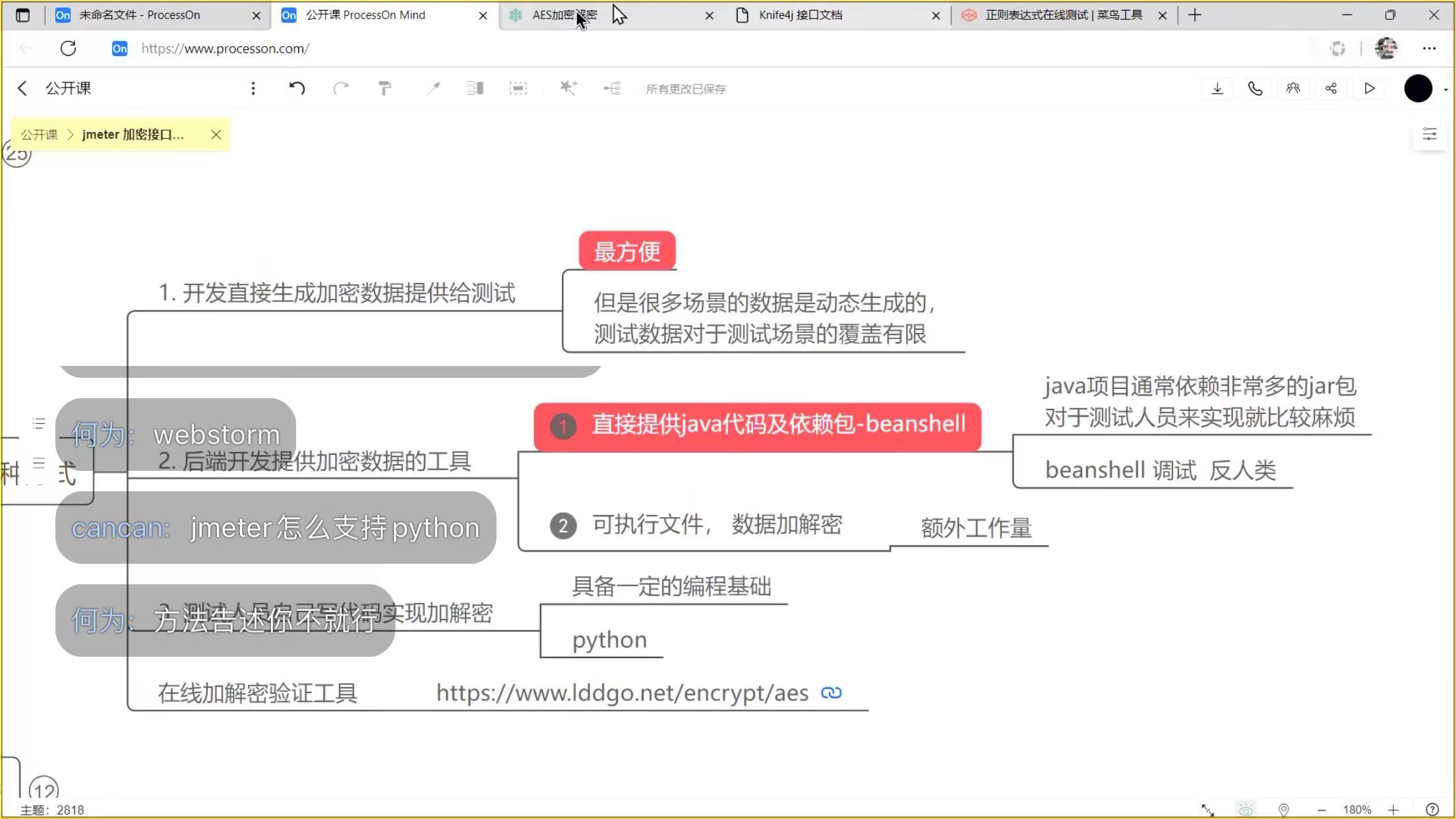The width and height of the screenshot is (1456, 819).
Task: Click the share icon
Action: 1331,88
